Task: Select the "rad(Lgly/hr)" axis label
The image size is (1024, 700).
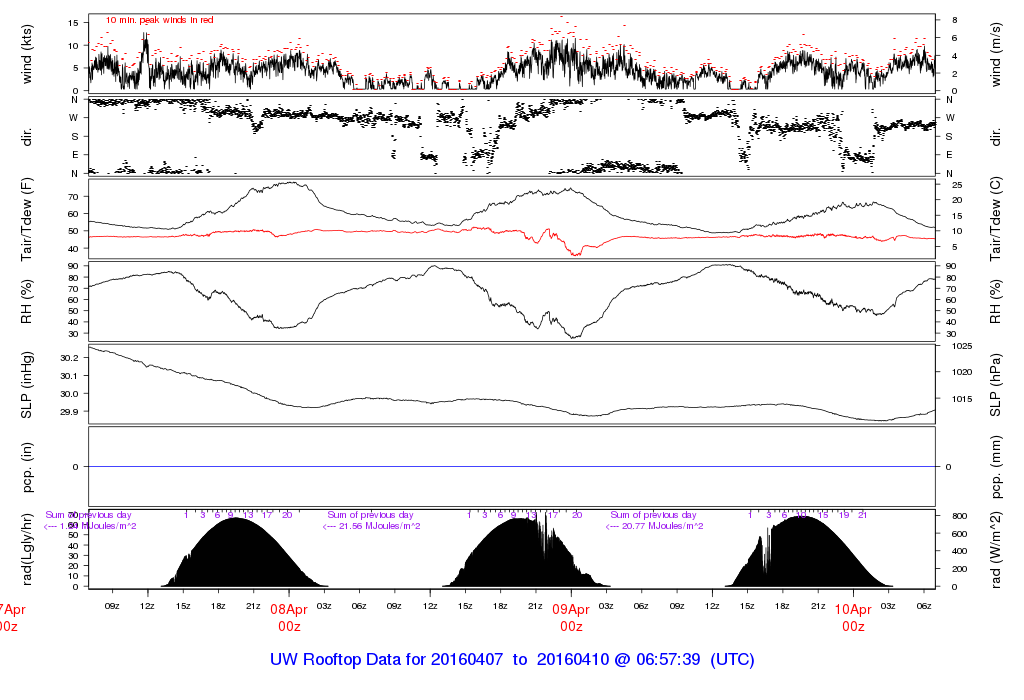Action: tap(27, 548)
